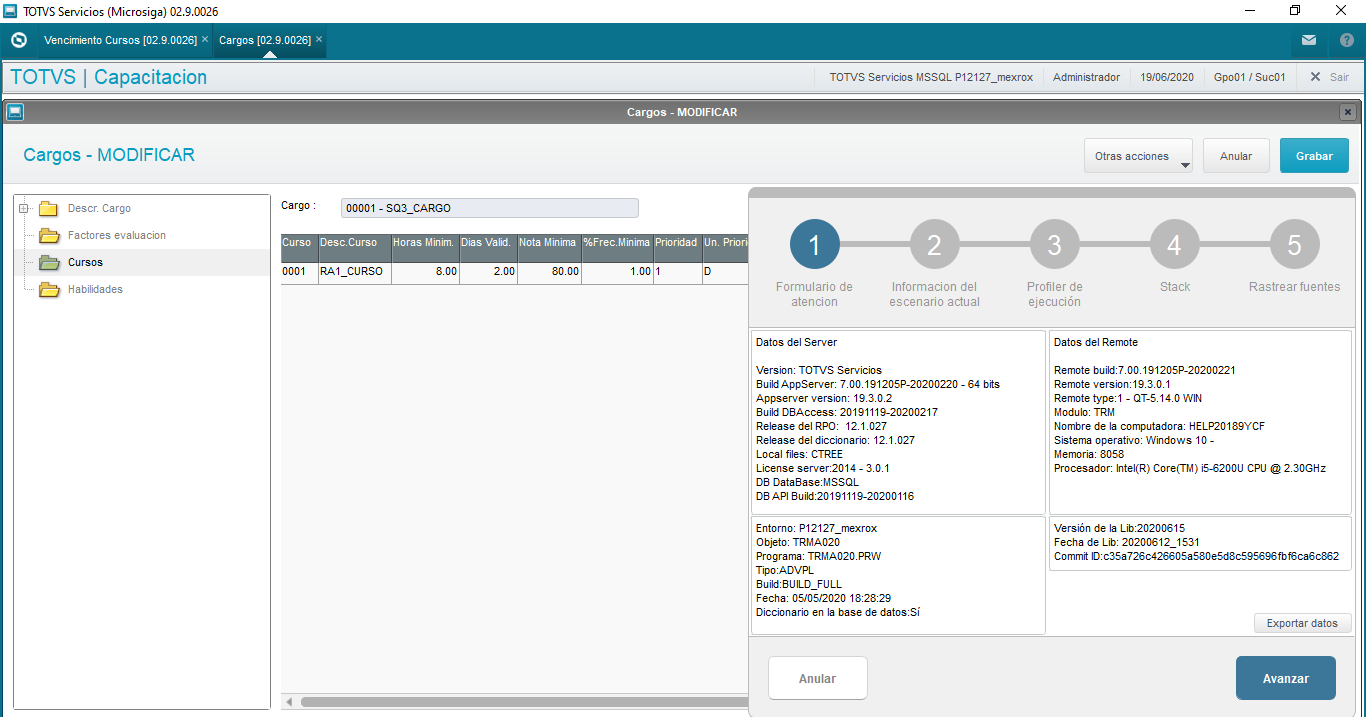The image size is (1366, 717).
Task: Click the Administrador user label
Action: point(1086,77)
